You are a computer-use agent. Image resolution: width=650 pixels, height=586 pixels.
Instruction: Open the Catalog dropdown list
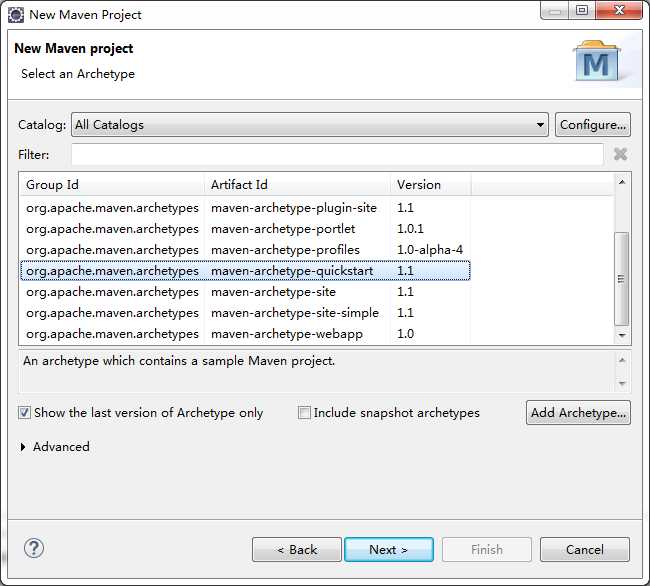coord(310,124)
